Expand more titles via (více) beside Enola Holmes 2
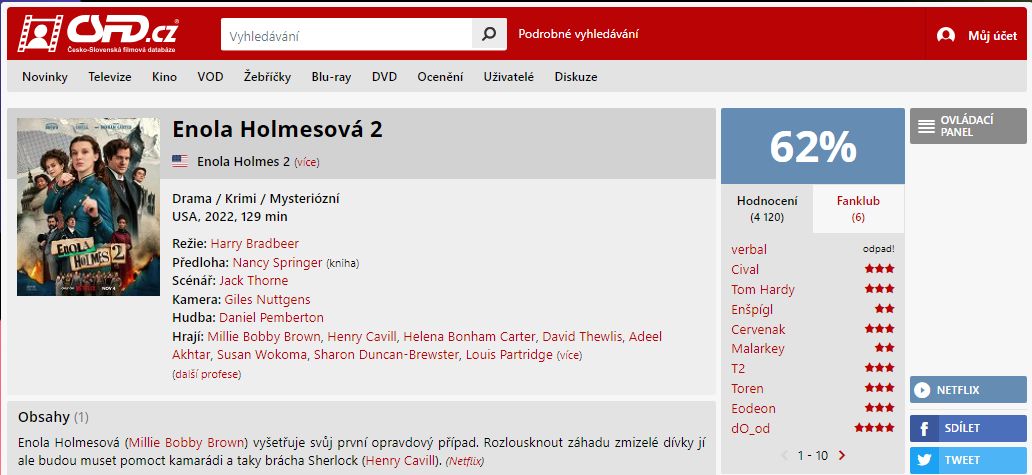Viewport: 1032px width, 475px height. tap(307, 162)
